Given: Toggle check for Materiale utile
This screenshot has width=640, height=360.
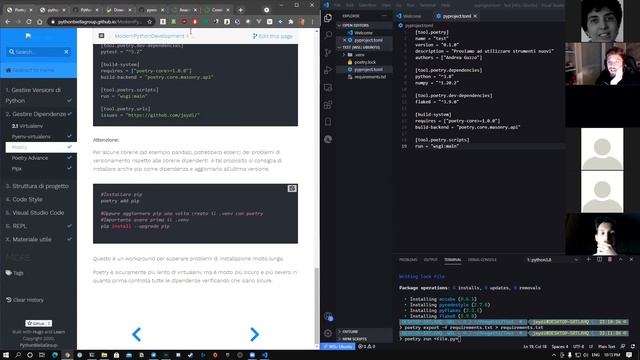Looking at the screenshot, I should point(69,239).
